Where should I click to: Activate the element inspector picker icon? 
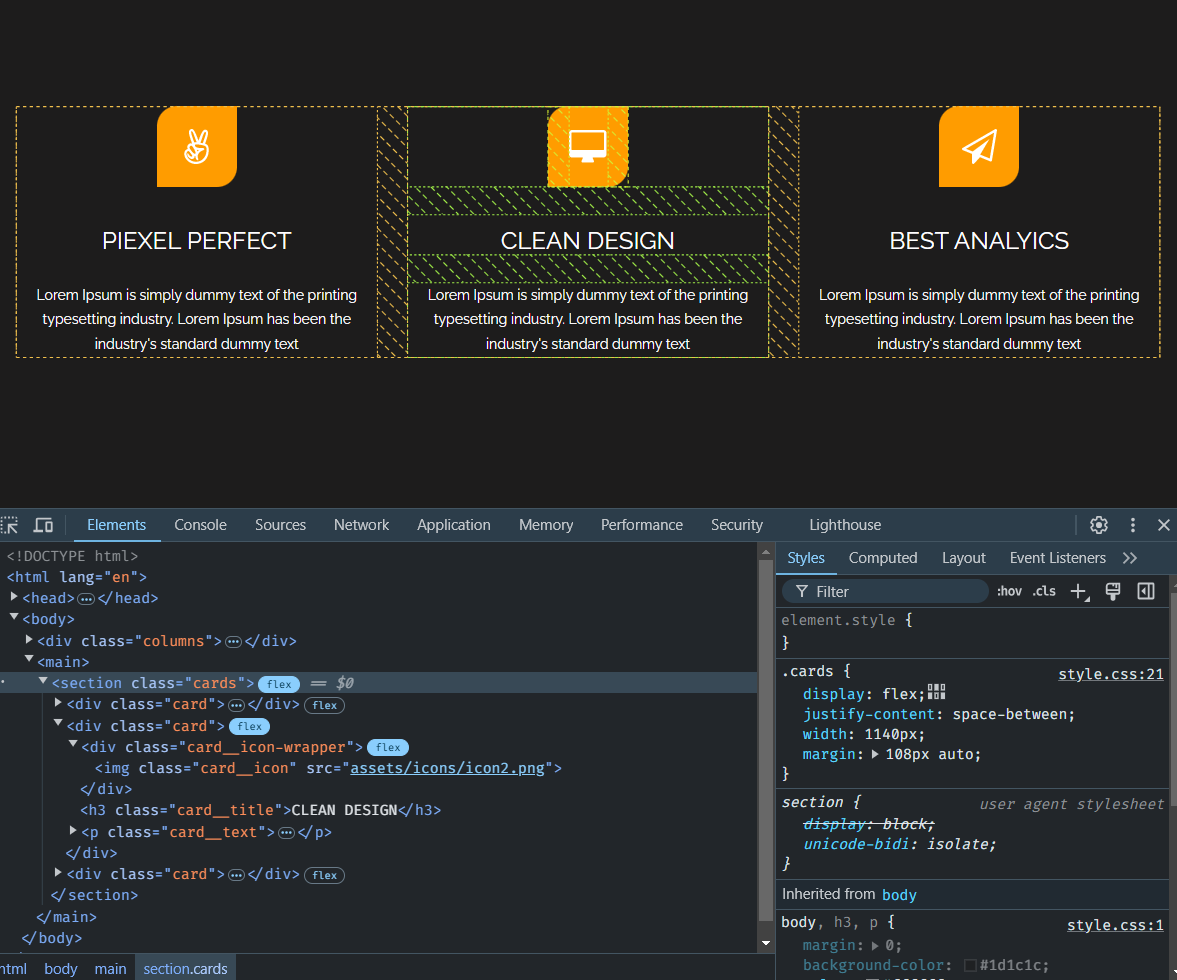(9, 525)
